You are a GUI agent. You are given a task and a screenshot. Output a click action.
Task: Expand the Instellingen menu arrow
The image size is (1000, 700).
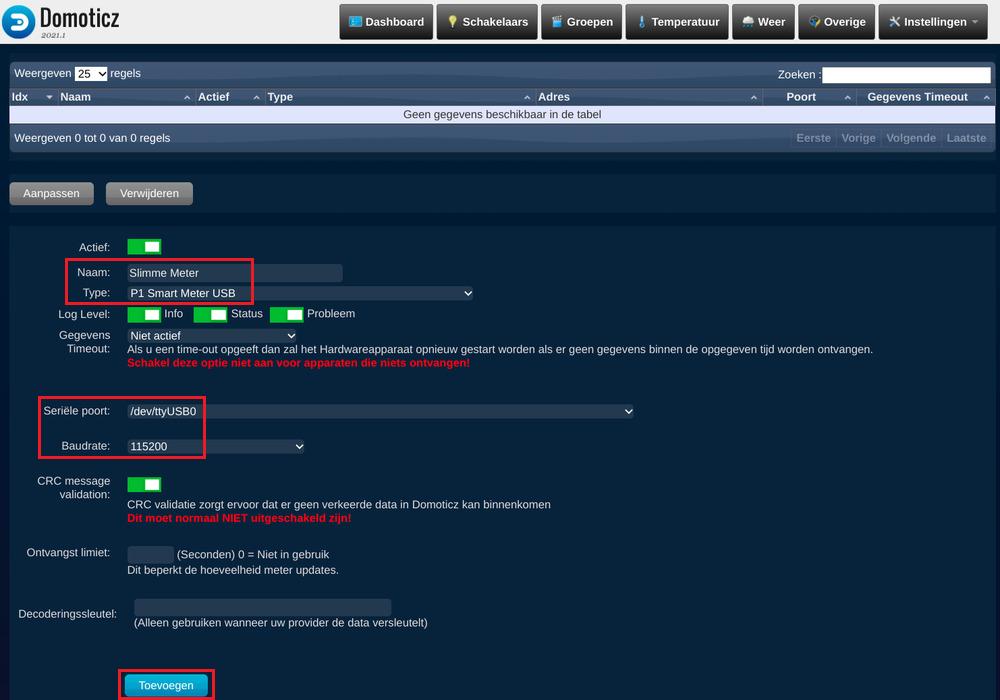click(x=974, y=22)
